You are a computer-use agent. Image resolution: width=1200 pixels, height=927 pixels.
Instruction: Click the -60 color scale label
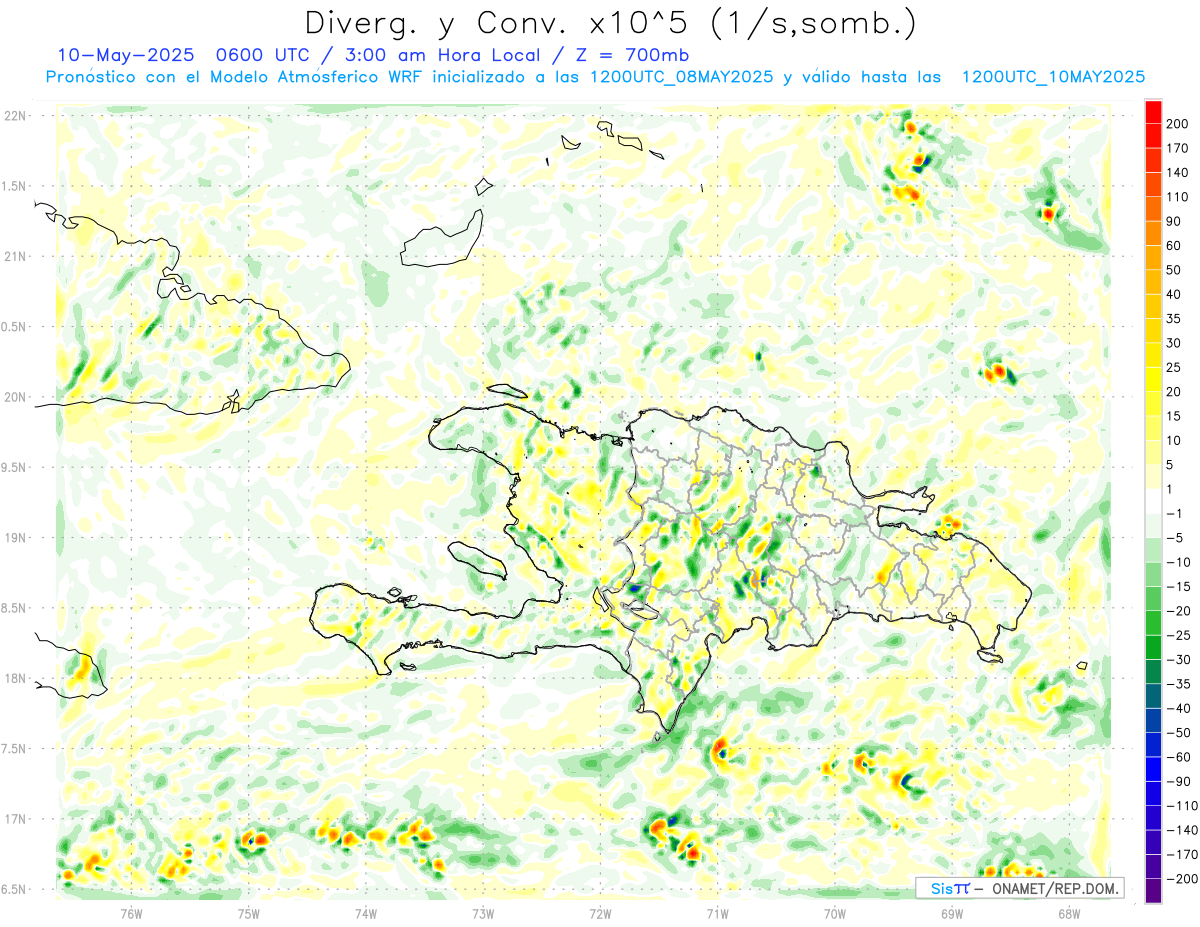pos(1178,758)
